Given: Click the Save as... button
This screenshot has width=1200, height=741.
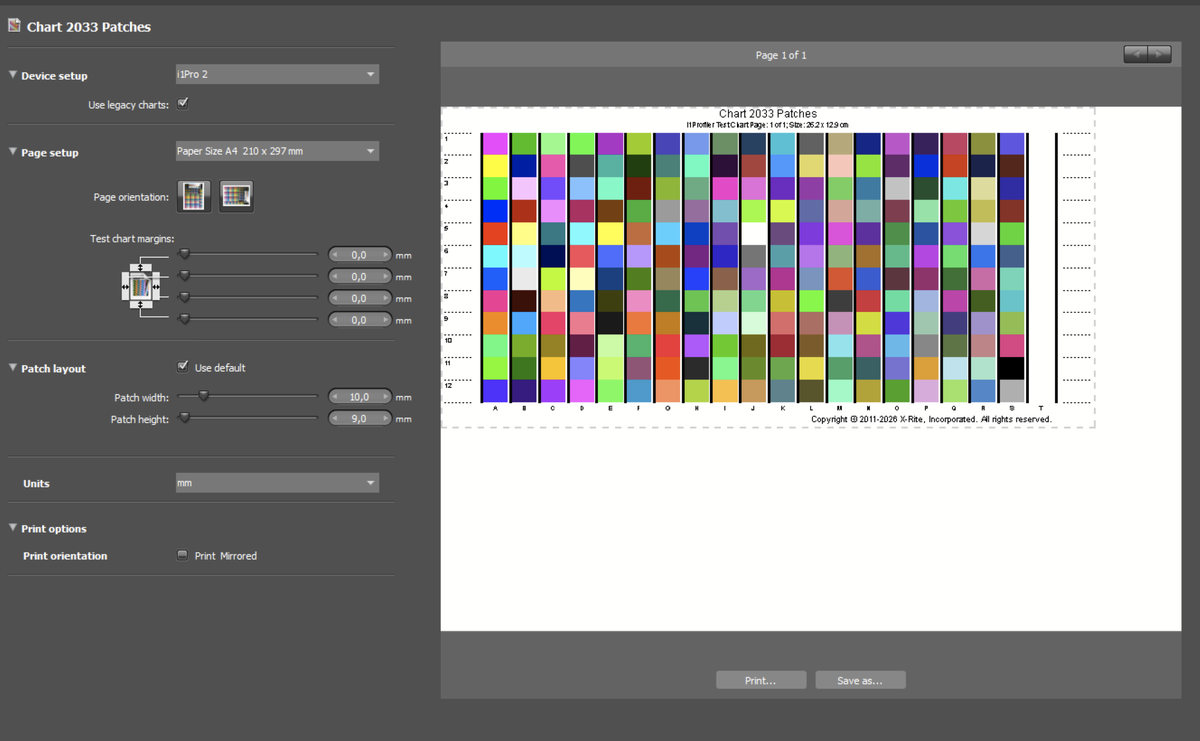Looking at the screenshot, I should pos(861,680).
